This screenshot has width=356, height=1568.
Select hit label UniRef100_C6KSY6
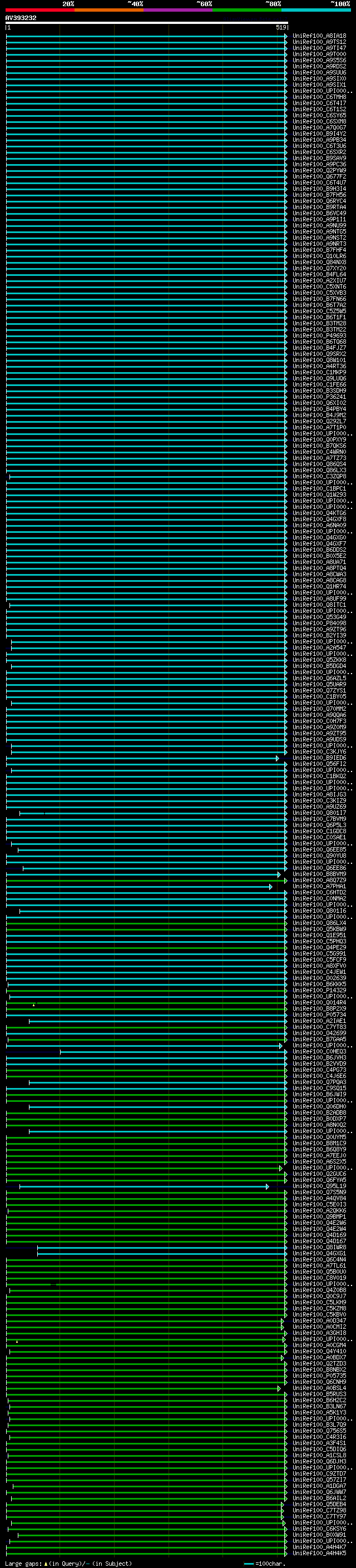click(x=319, y=1529)
